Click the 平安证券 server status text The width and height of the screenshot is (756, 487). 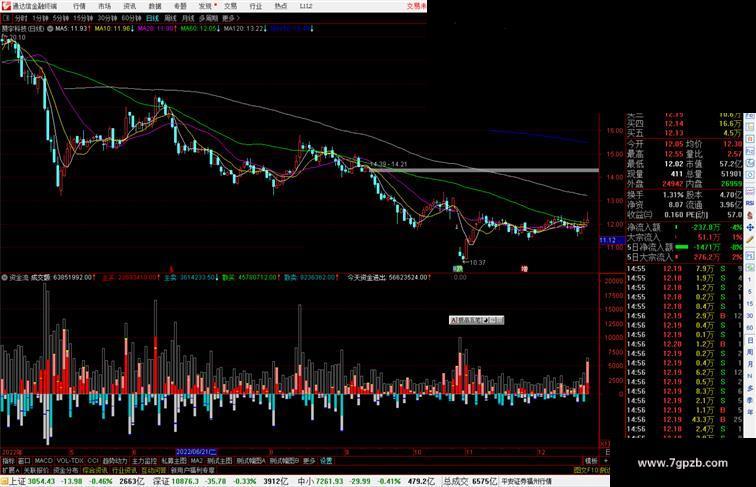click(526, 481)
